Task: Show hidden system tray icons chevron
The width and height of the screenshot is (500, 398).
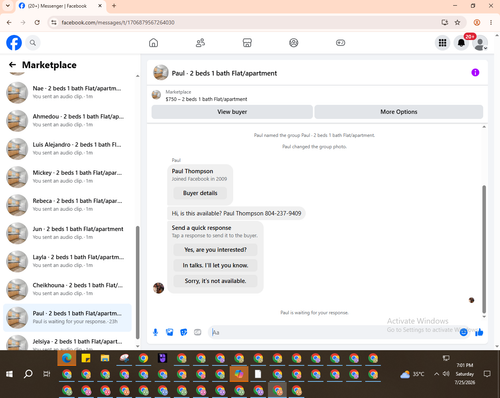Action: 436,374
